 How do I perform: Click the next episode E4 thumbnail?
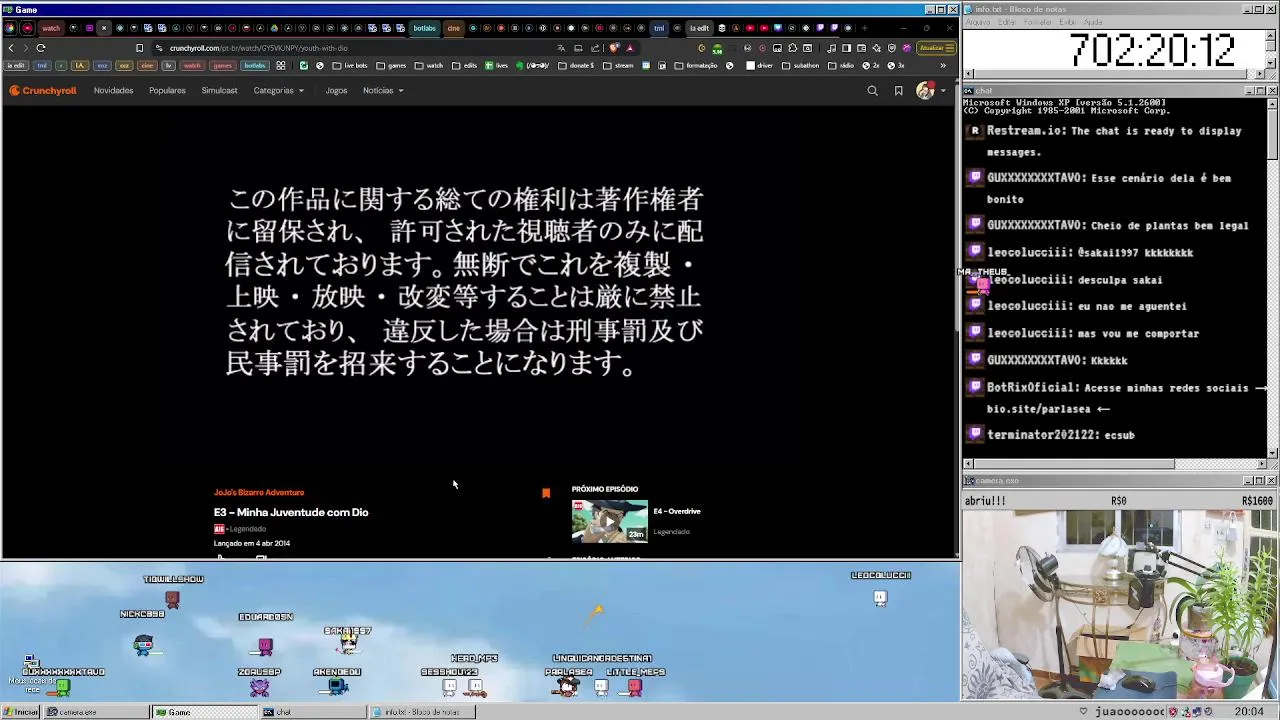point(610,521)
